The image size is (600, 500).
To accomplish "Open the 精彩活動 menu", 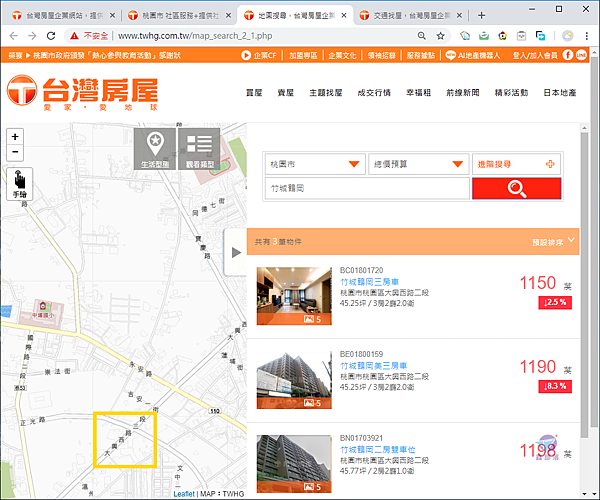I will [511, 93].
